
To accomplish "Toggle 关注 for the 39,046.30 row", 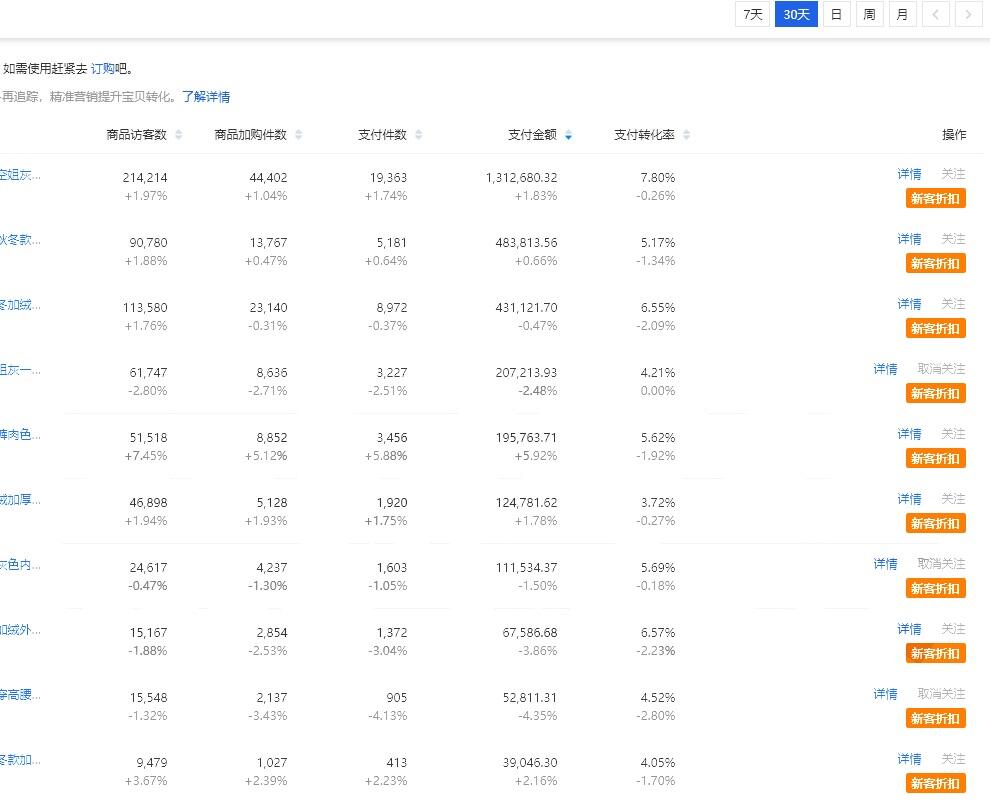I will 953,759.
